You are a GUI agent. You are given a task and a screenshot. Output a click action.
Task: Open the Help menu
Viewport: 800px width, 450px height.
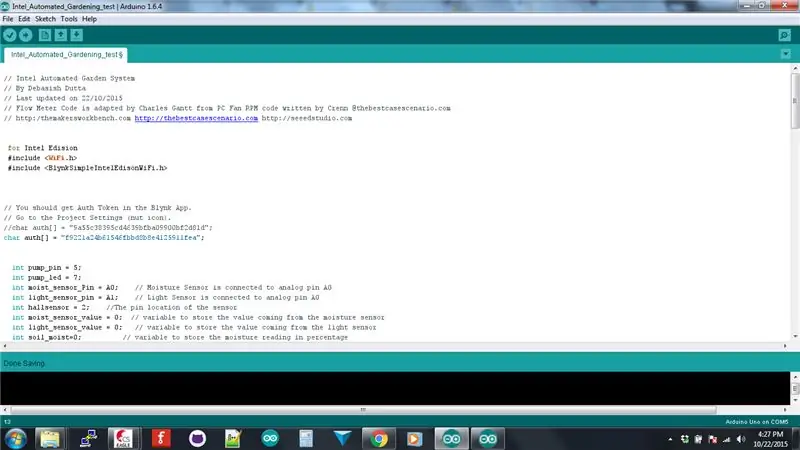point(89,19)
